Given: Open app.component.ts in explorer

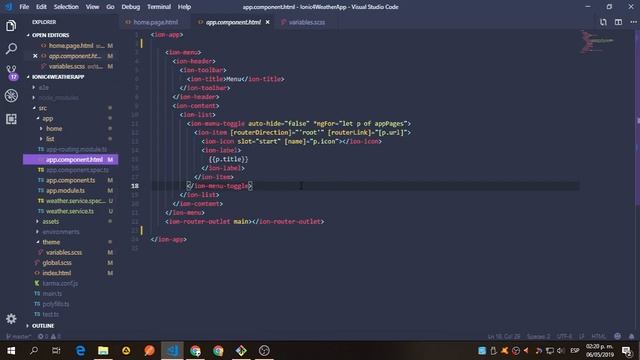Looking at the screenshot, I should (x=70, y=180).
